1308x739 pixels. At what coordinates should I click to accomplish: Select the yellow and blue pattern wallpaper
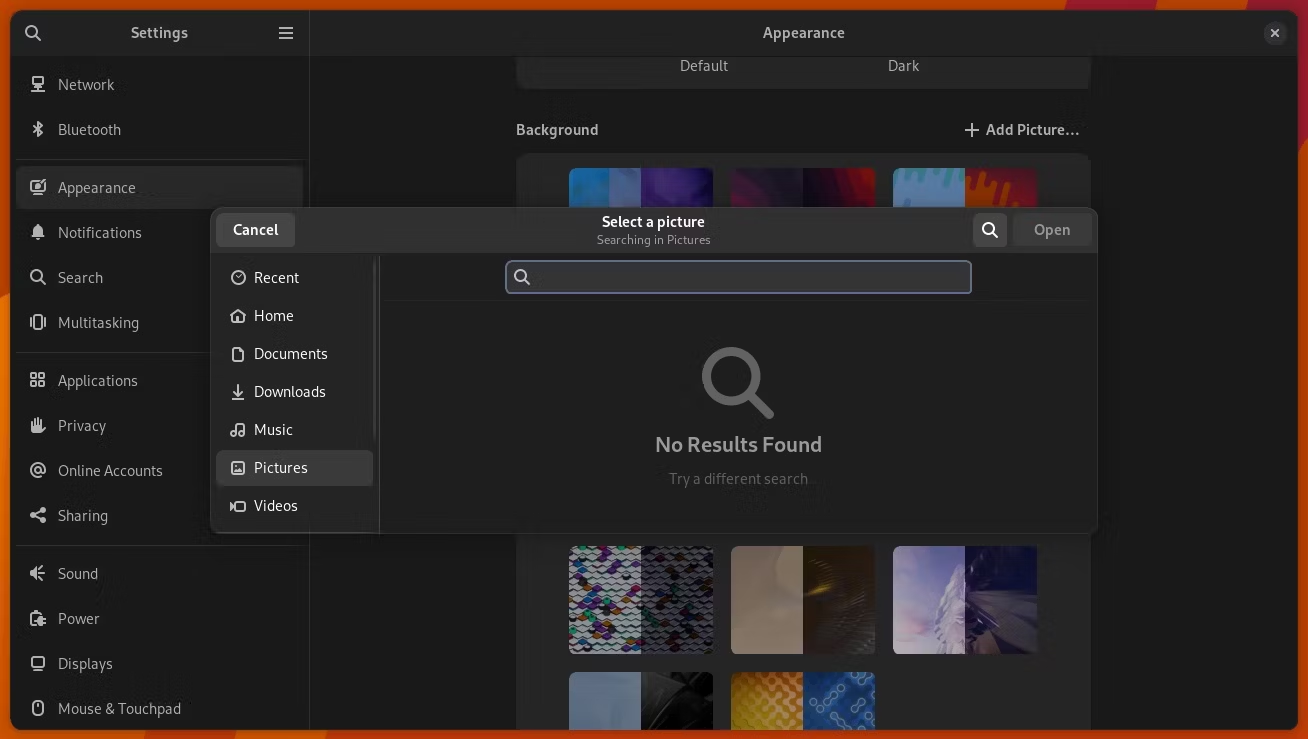click(x=803, y=701)
